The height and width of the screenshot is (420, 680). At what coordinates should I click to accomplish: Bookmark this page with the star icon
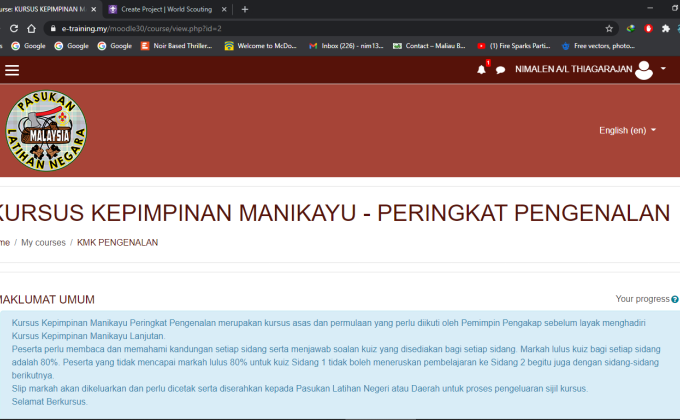point(609,29)
